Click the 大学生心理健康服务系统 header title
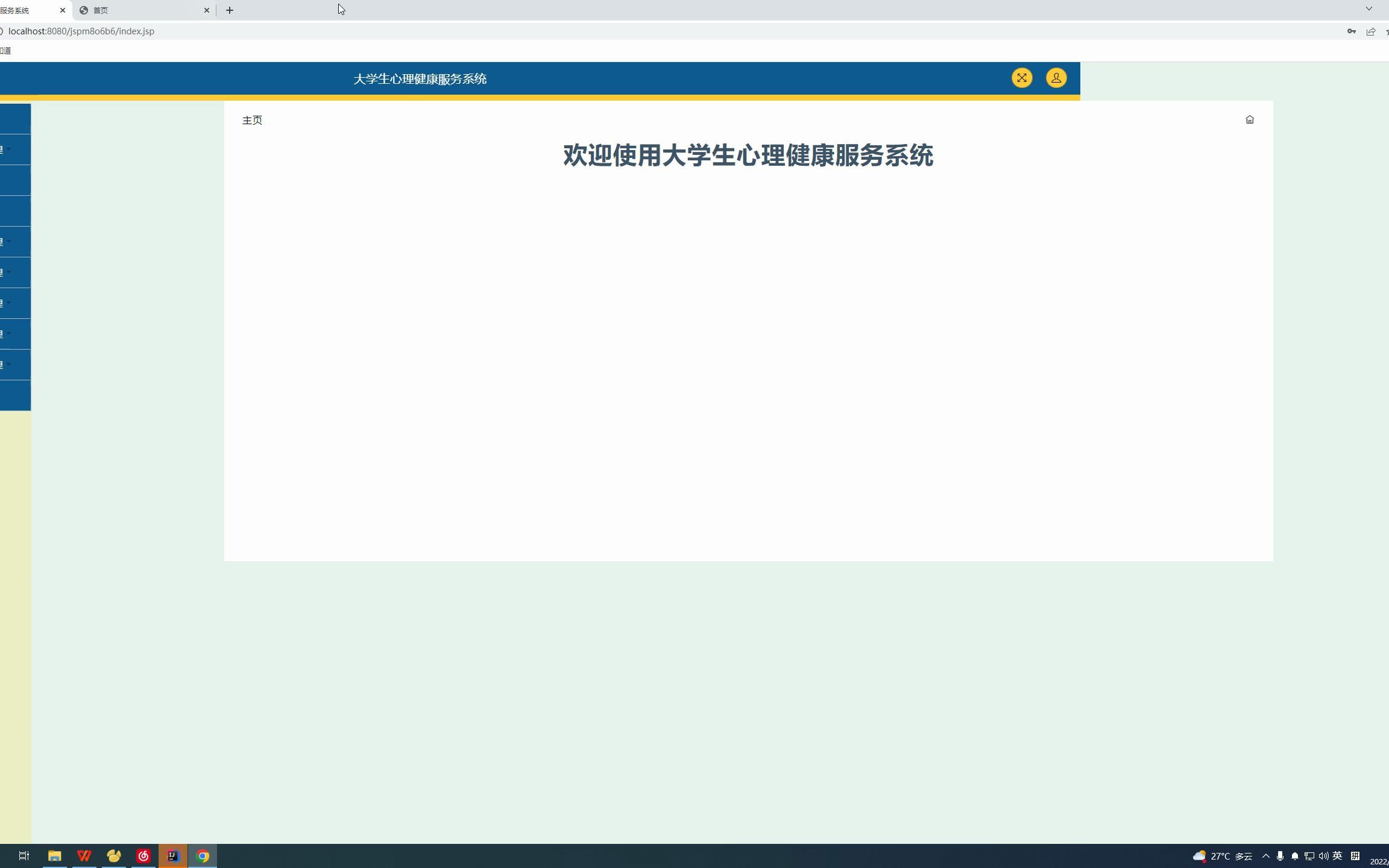 (420, 79)
